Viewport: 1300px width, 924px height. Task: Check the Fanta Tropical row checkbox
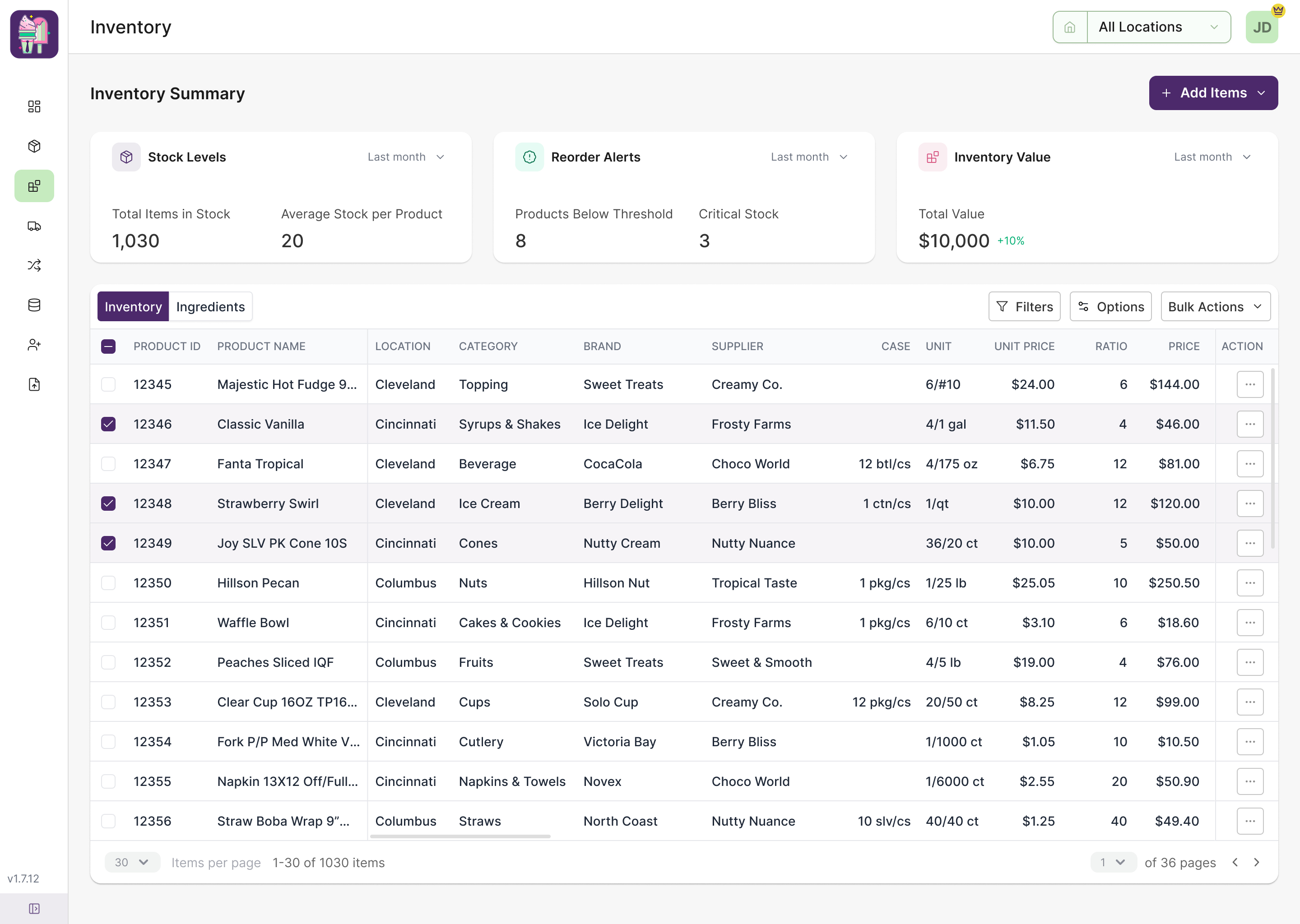(x=108, y=464)
